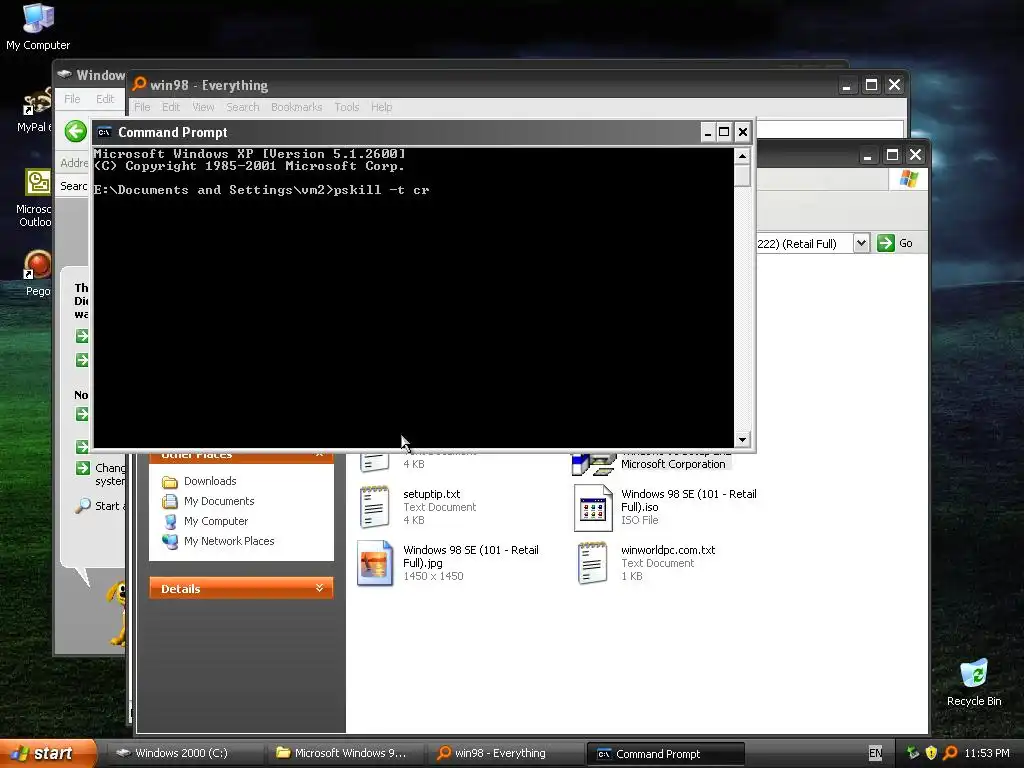Click the Command Prompt scroll up arrow
Image resolution: width=1024 pixels, height=768 pixels.
tap(742, 156)
